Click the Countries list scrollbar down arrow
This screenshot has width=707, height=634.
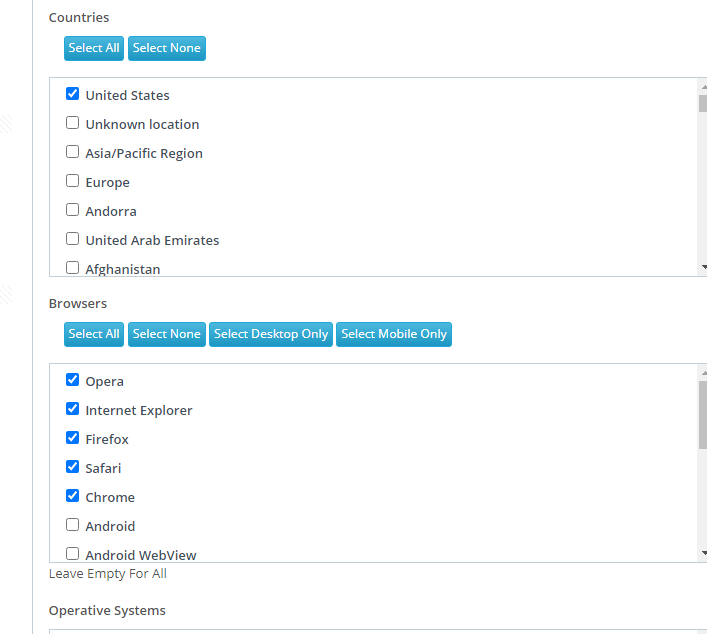(x=703, y=267)
